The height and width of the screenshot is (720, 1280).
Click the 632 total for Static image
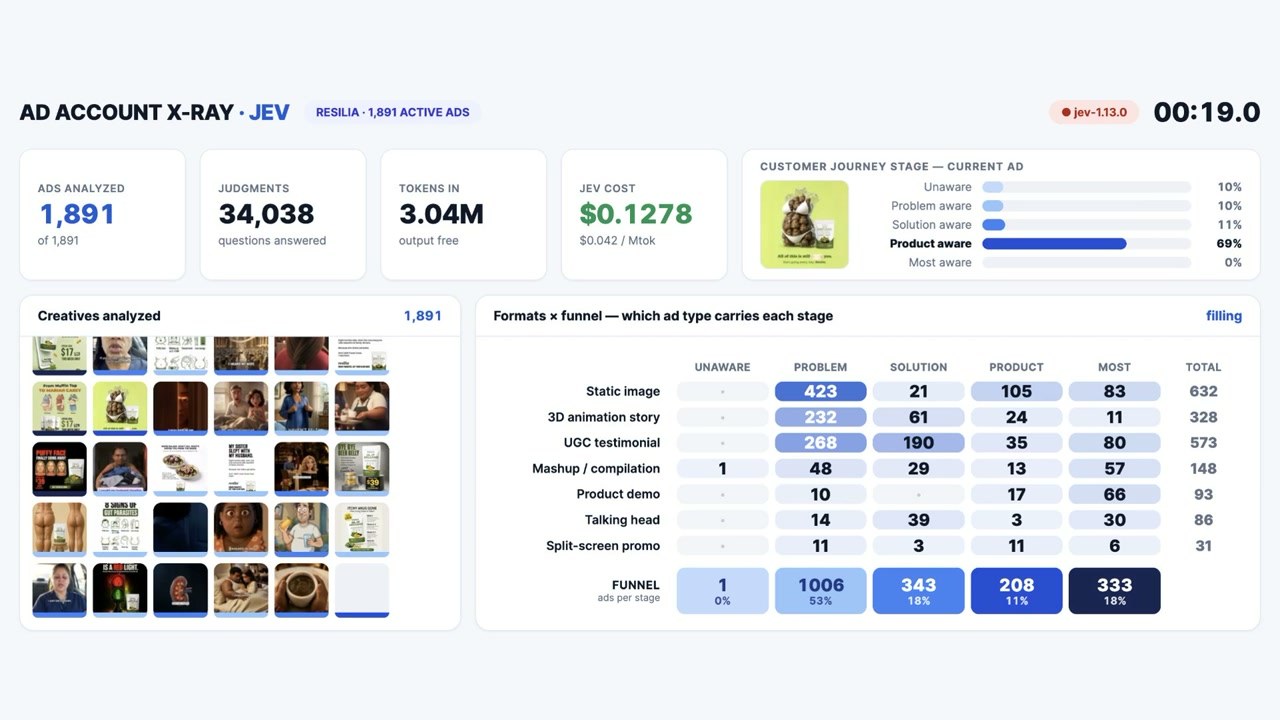point(1204,392)
